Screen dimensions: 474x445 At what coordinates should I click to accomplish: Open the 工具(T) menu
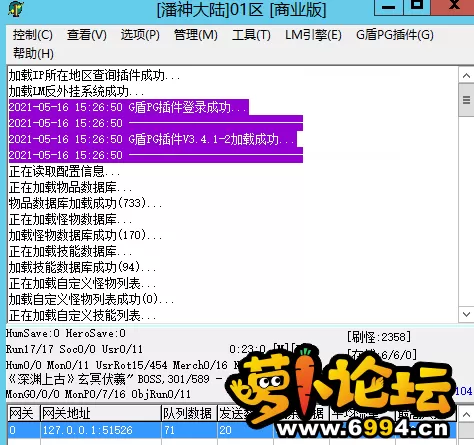click(x=251, y=35)
